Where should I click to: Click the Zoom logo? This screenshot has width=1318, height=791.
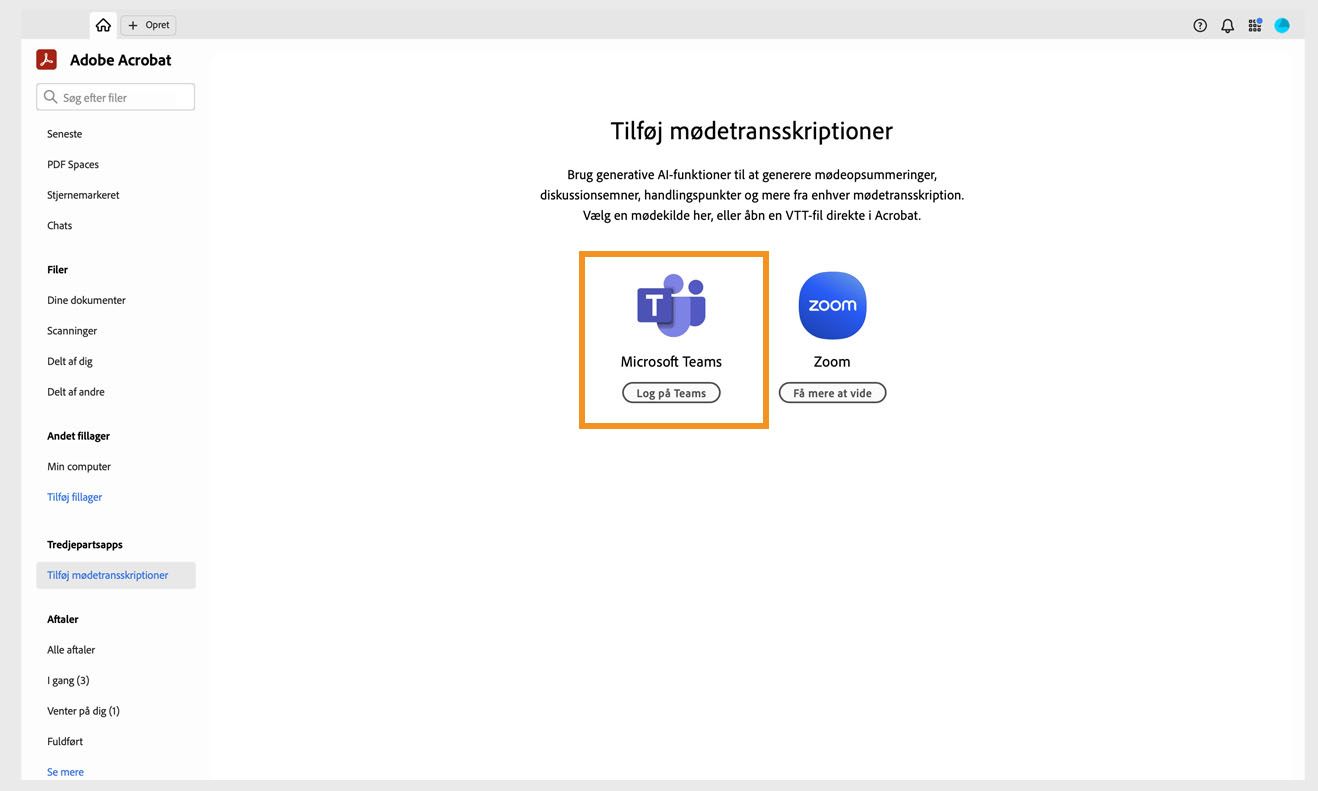(x=832, y=305)
